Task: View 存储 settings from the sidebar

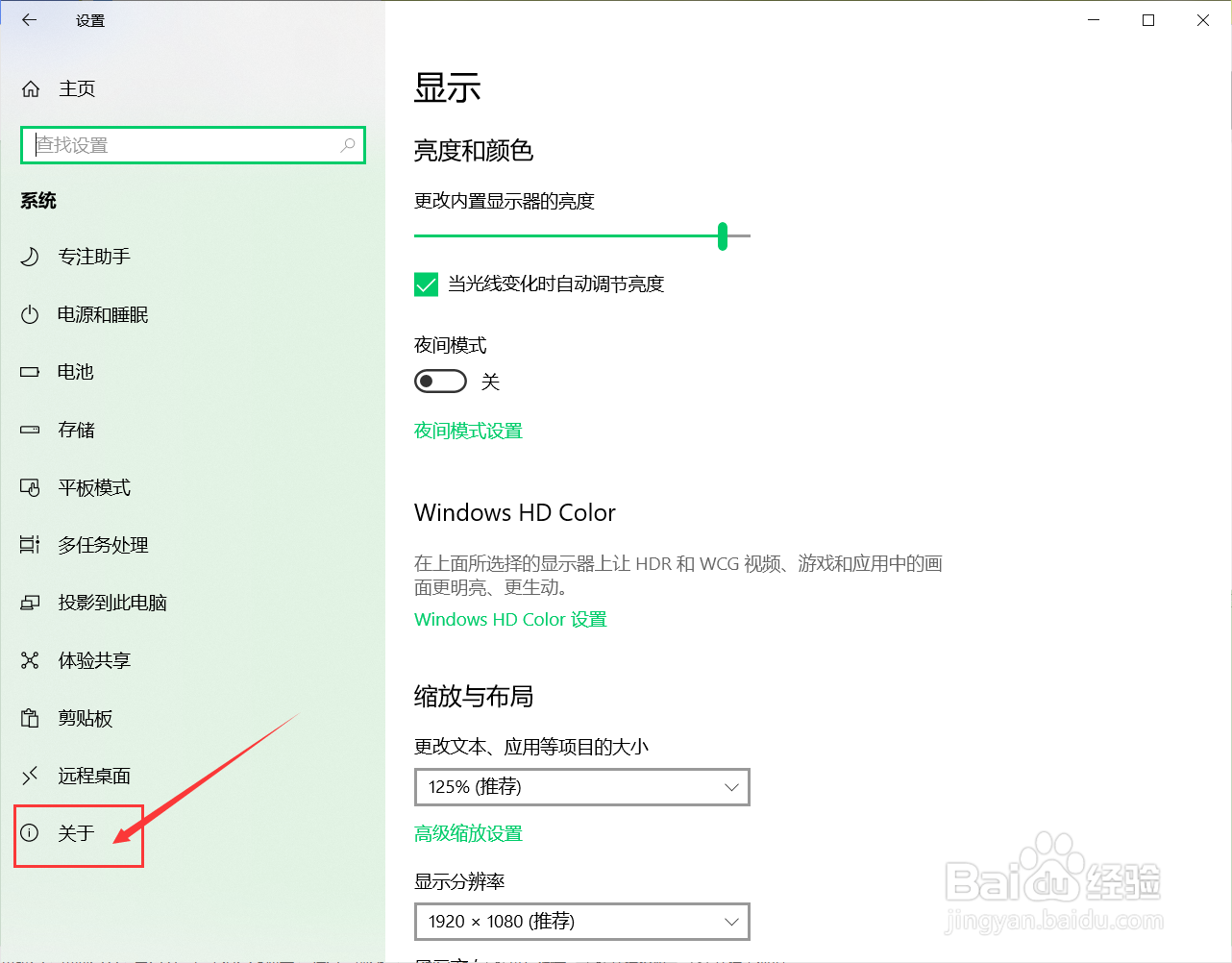Action: click(78, 430)
